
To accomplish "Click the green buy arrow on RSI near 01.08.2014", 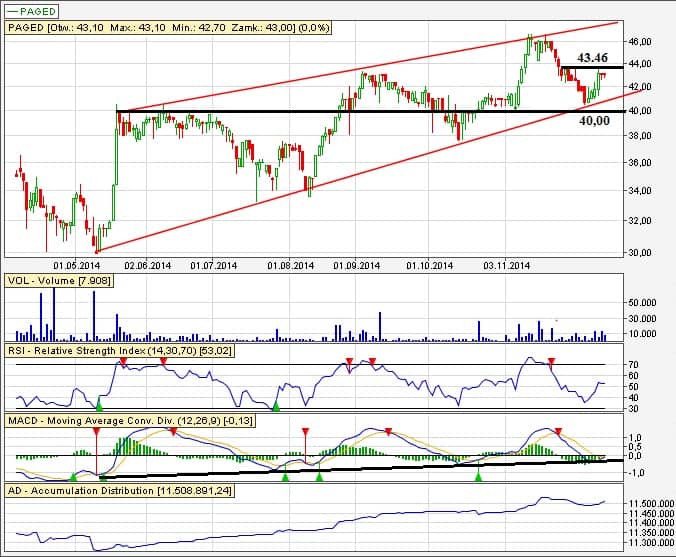I will [x=276, y=404].
